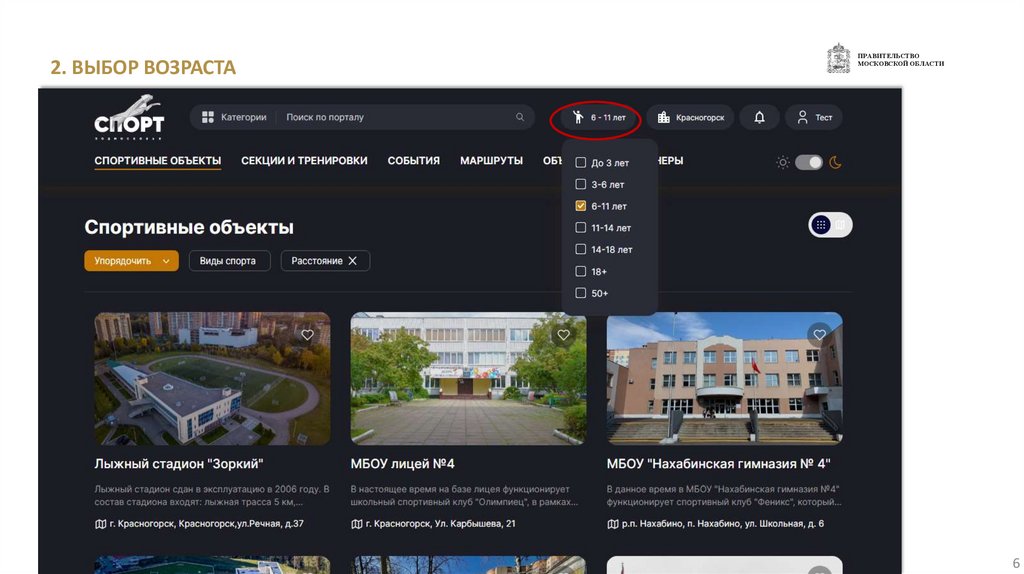Click the Виды спорта filter button
This screenshot has height=574, width=1024.
228,261
